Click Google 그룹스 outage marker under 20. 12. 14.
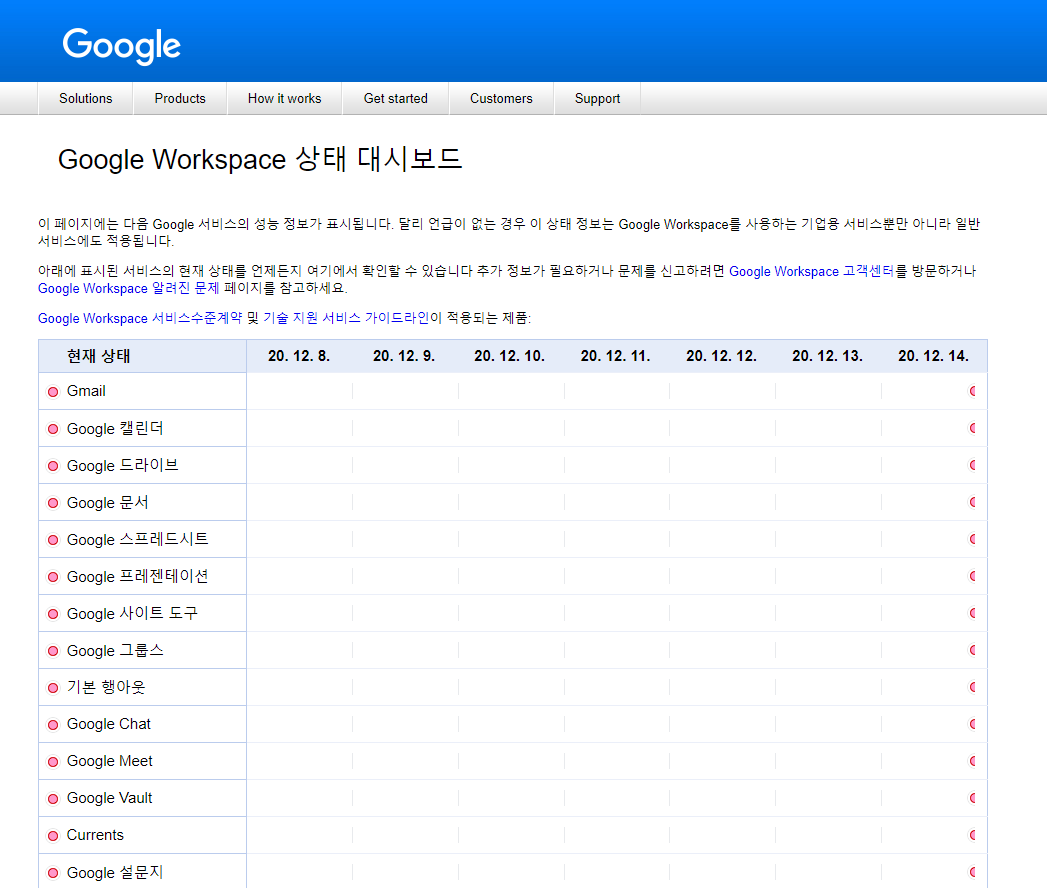This screenshot has height=888, width=1047. pyautogui.click(x=973, y=650)
